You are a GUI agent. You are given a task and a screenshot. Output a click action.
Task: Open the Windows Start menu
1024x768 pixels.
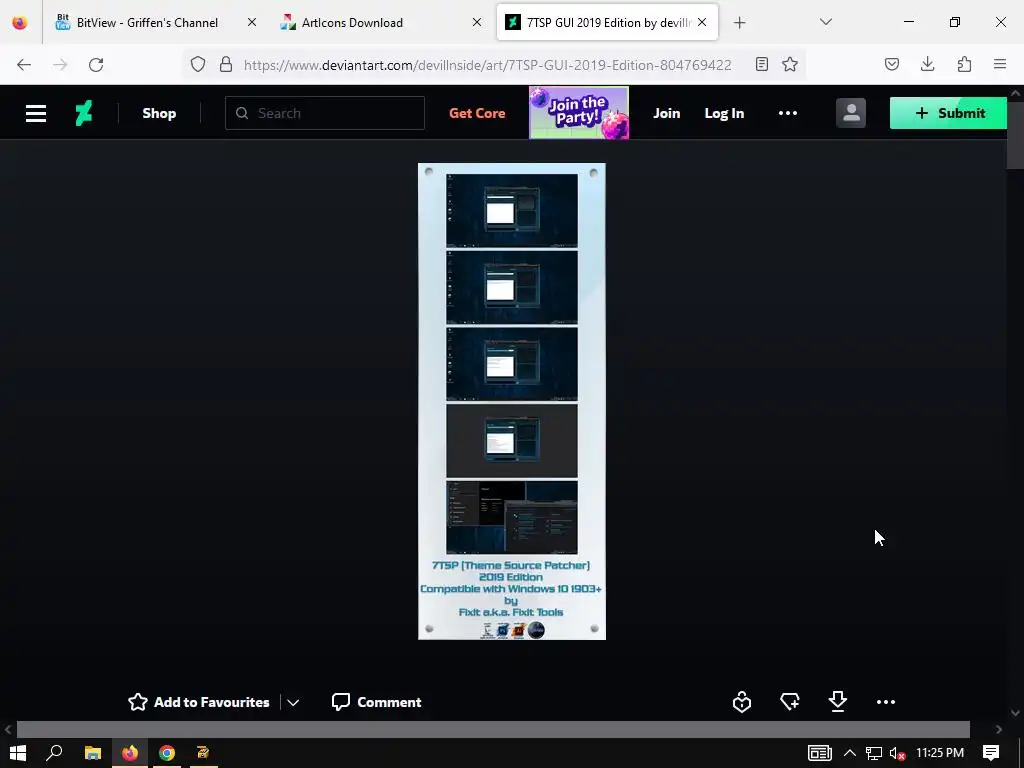click(18, 753)
